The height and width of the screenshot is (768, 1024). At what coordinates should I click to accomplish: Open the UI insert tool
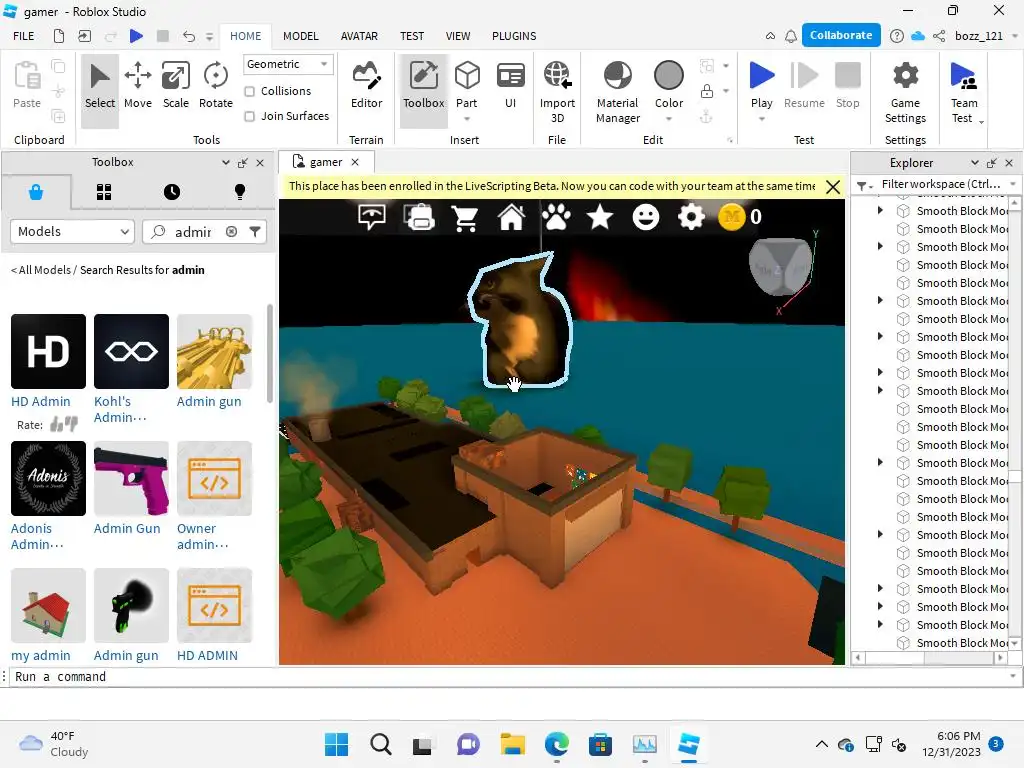click(511, 85)
